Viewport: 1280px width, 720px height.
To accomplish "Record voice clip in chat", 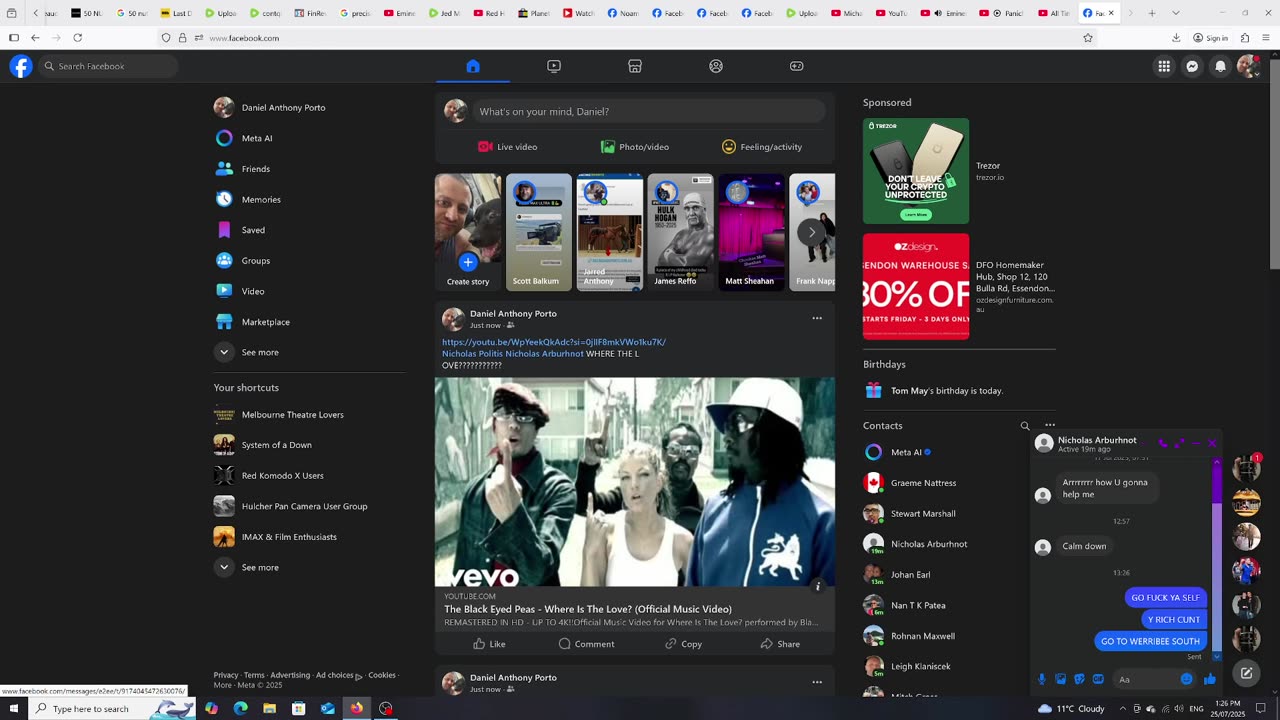I will click(x=1041, y=679).
